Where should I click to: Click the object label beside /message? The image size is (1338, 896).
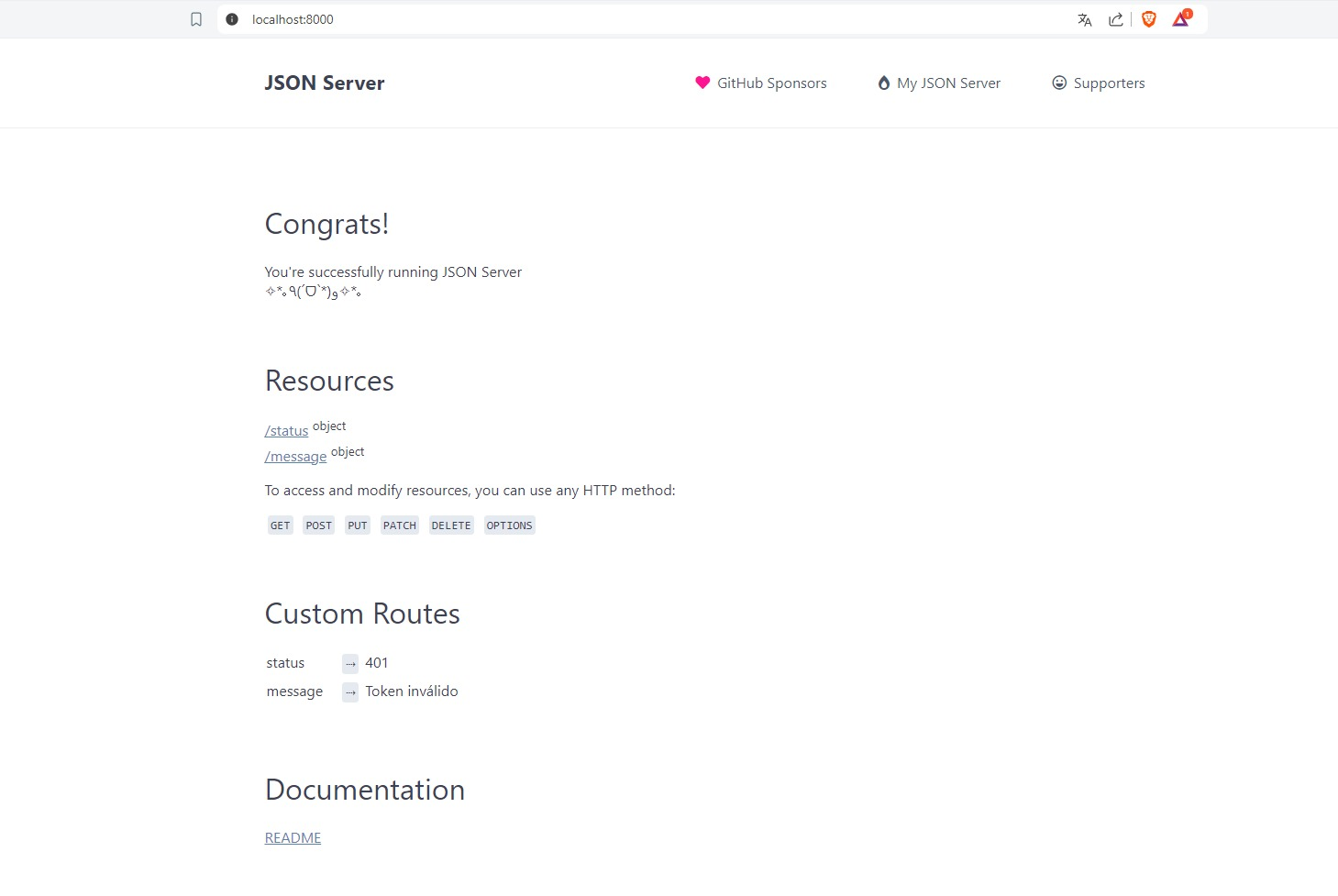pyautogui.click(x=348, y=452)
